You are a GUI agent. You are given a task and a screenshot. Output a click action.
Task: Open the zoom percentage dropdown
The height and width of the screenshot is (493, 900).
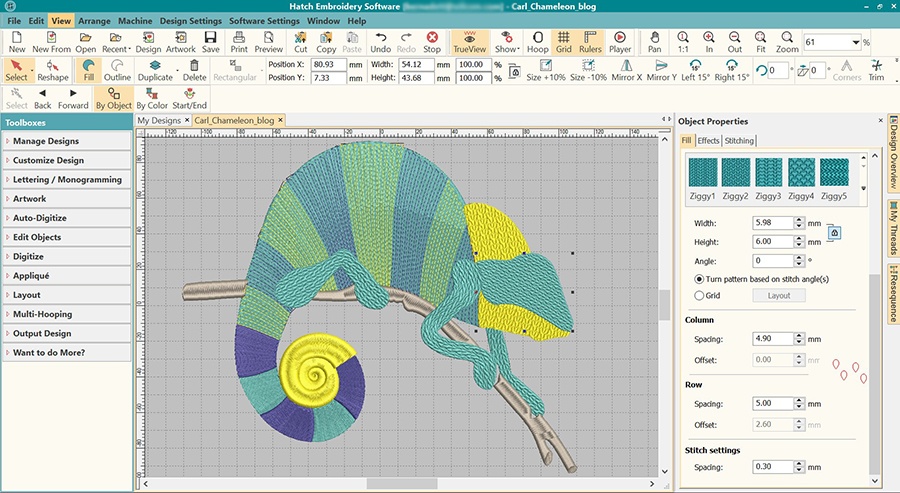point(855,43)
